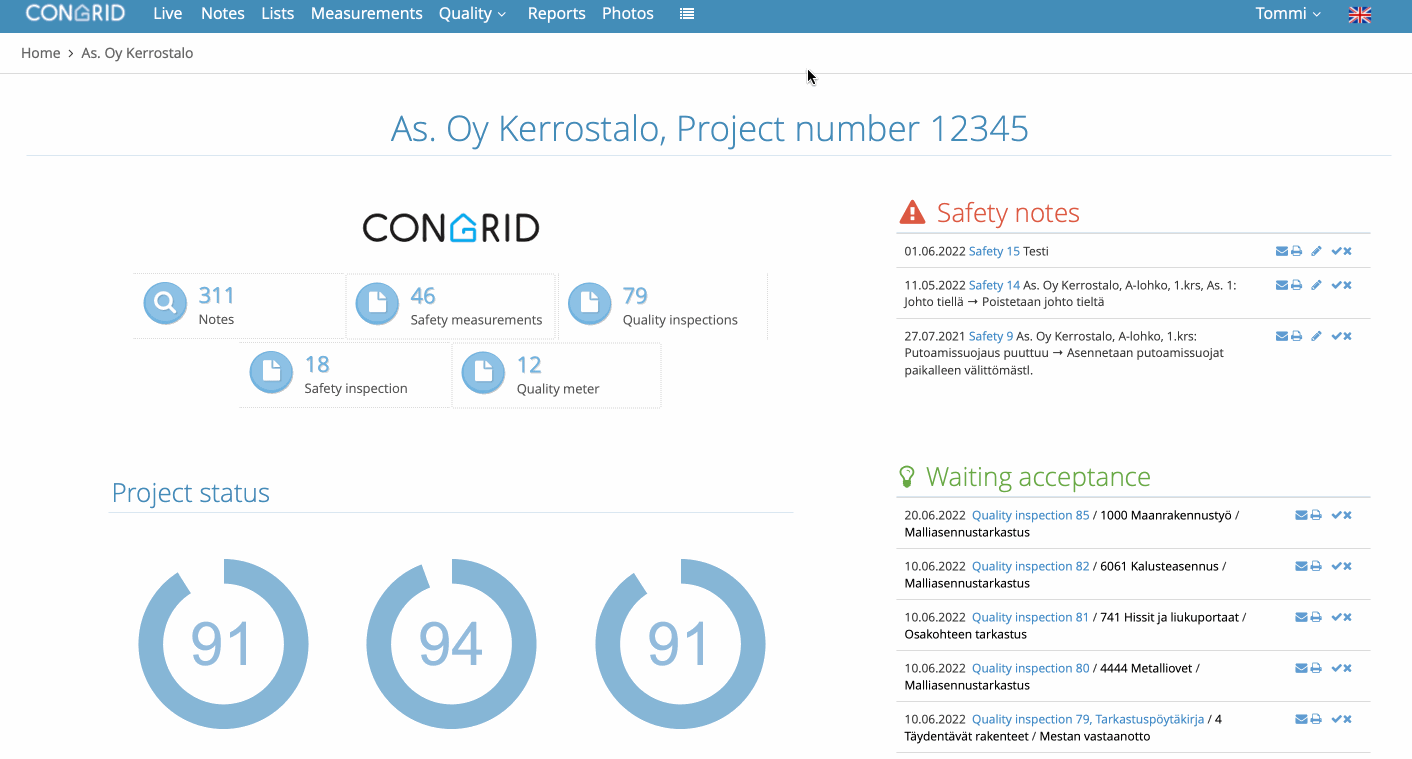The width and height of the screenshot is (1412, 759).
Task: Click the printer icon for Quality inspection 79
Action: (1316, 720)
